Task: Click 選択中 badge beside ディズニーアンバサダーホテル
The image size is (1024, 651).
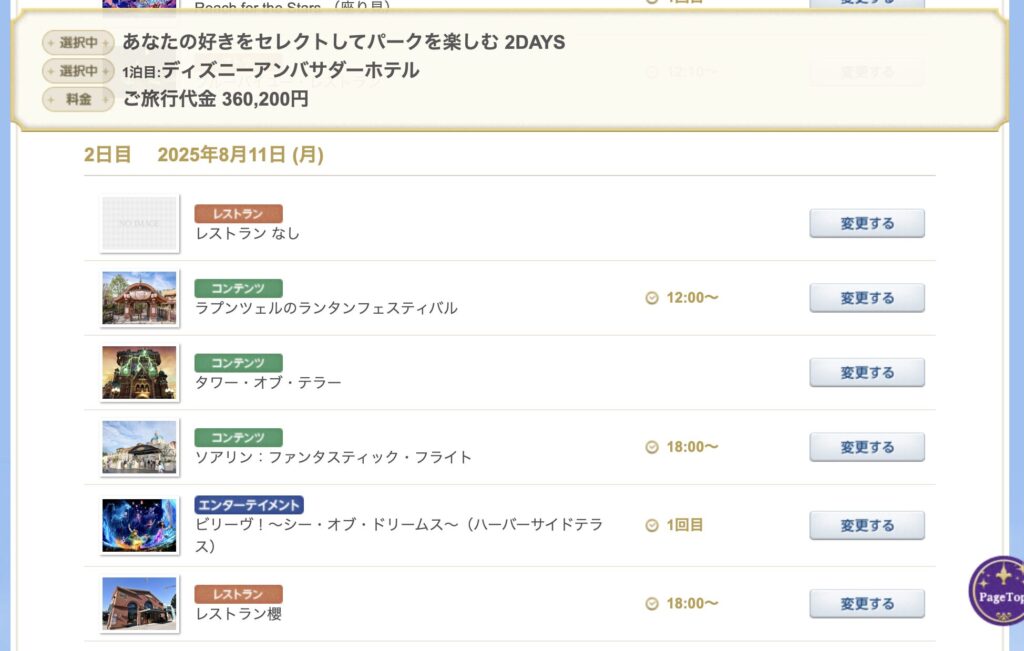Action: coord(78,71)
